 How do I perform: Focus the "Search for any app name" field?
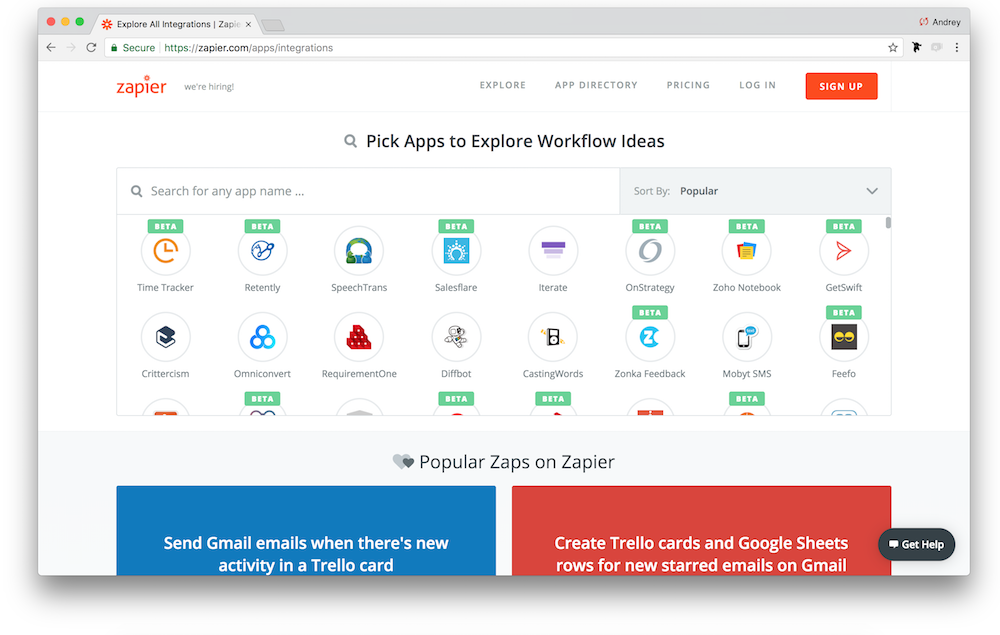pos(368,191)
